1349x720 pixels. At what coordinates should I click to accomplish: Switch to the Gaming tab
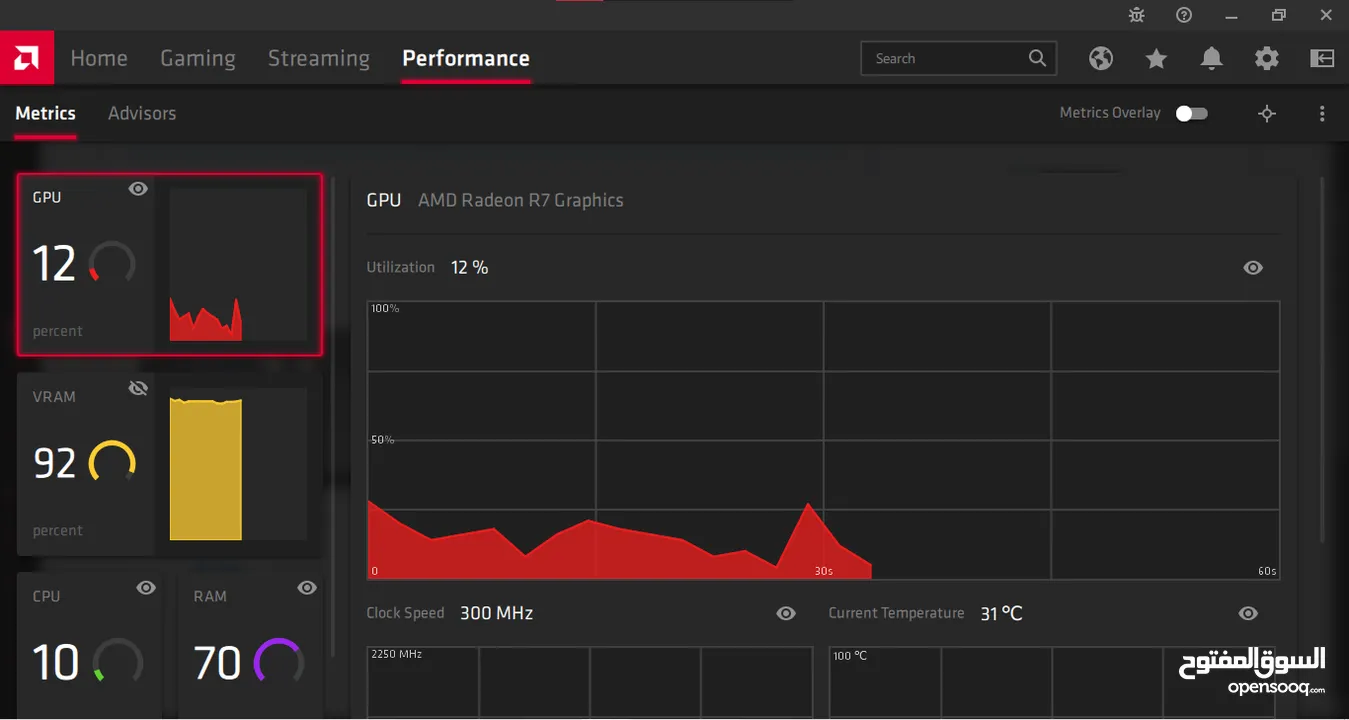tap(198, 58)
